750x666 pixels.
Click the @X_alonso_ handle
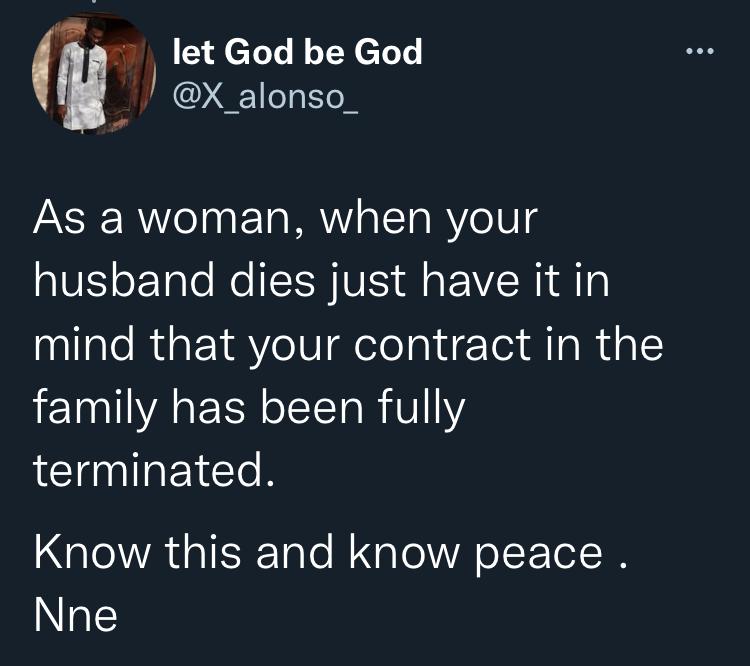coord(266,99)
